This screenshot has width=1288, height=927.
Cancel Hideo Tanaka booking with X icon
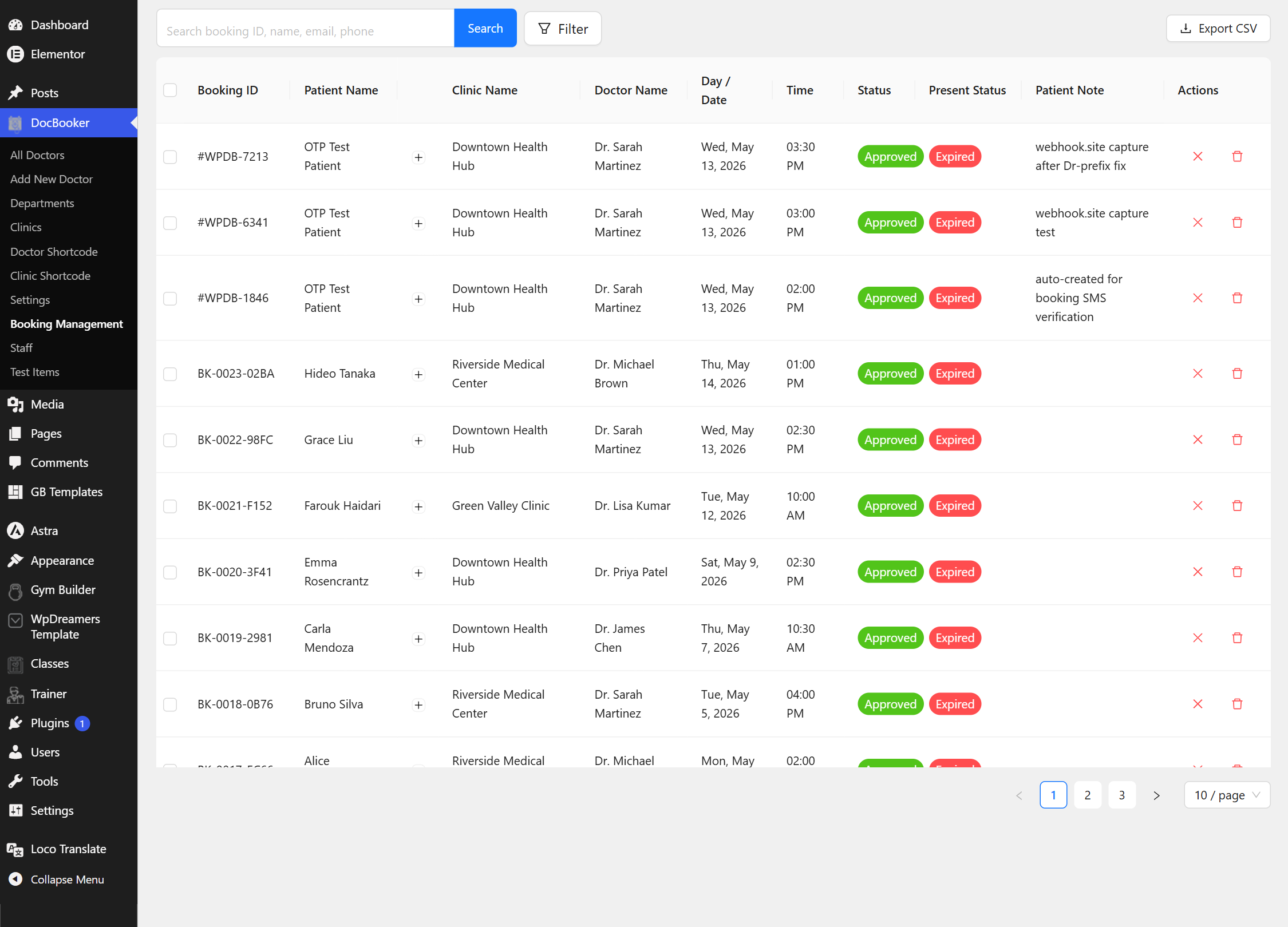tap(1198, 373)
